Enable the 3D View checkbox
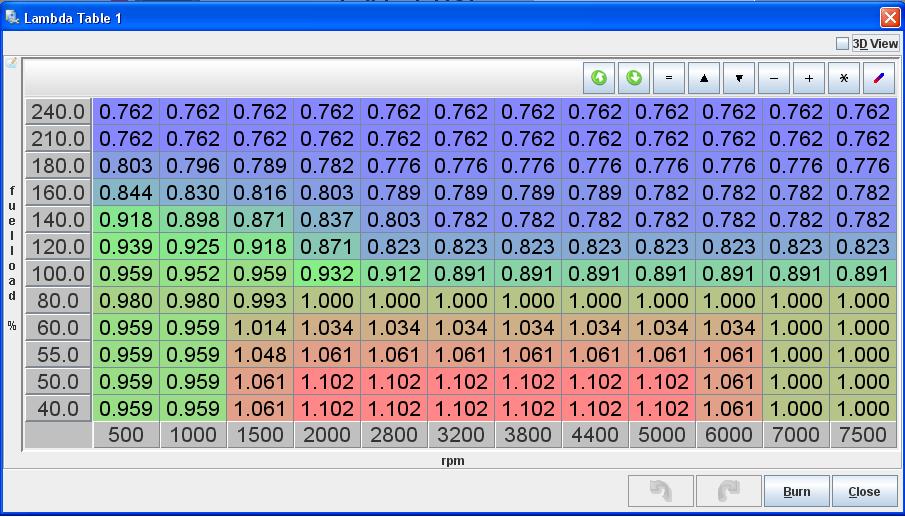The width and height of the screenshot is (905, 517). click(x=843, y=44)
